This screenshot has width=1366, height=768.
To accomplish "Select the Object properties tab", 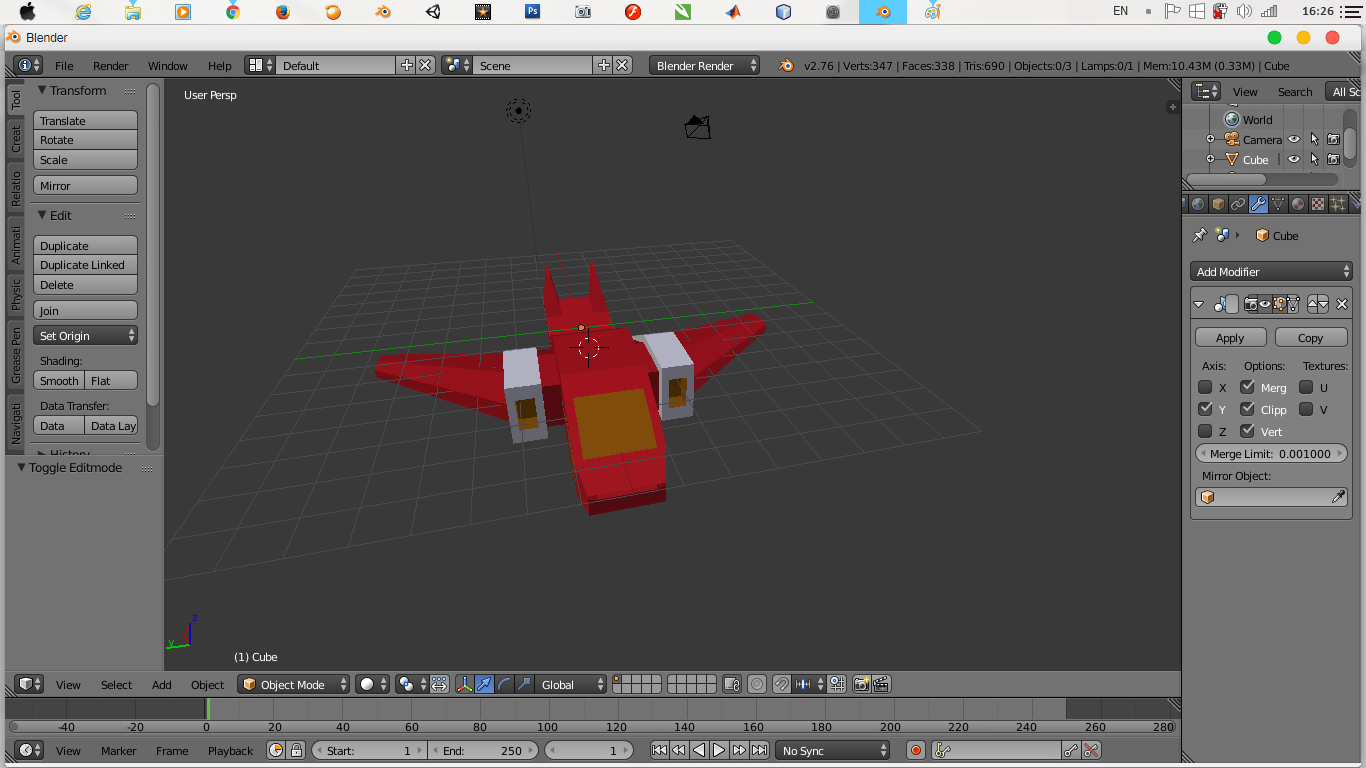I will click(x=1218, y=204).
